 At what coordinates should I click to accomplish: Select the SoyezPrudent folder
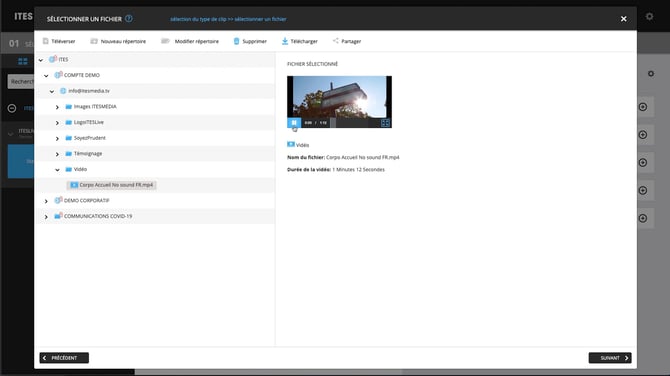[85, 138]
